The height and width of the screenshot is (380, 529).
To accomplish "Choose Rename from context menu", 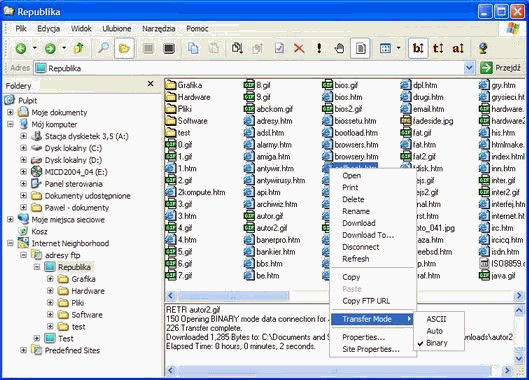I will click(x=356, y=211).
